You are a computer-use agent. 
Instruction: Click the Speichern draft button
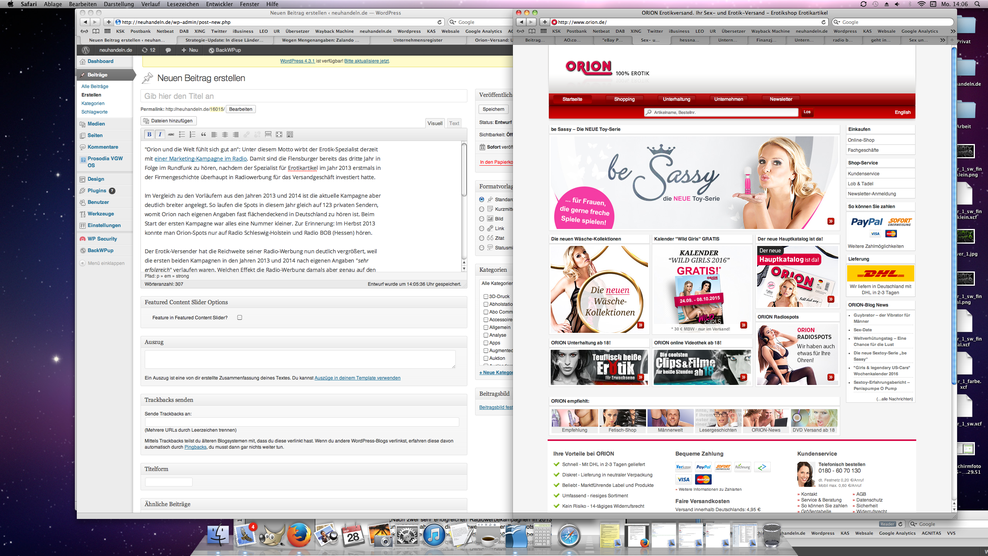point(493,109)
